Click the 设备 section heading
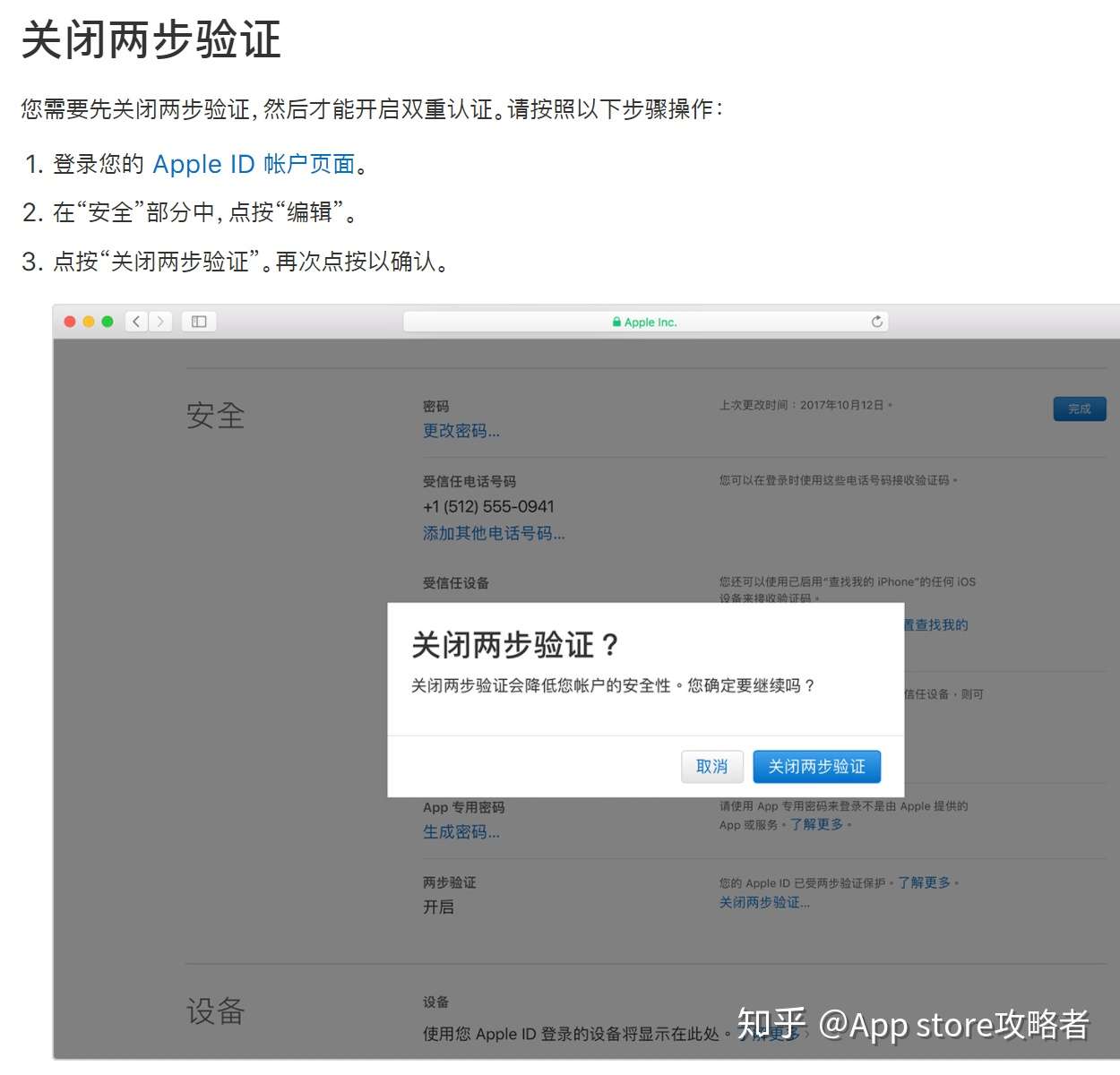This screenshot has width=1120, height=1075. coord(215,1011)
